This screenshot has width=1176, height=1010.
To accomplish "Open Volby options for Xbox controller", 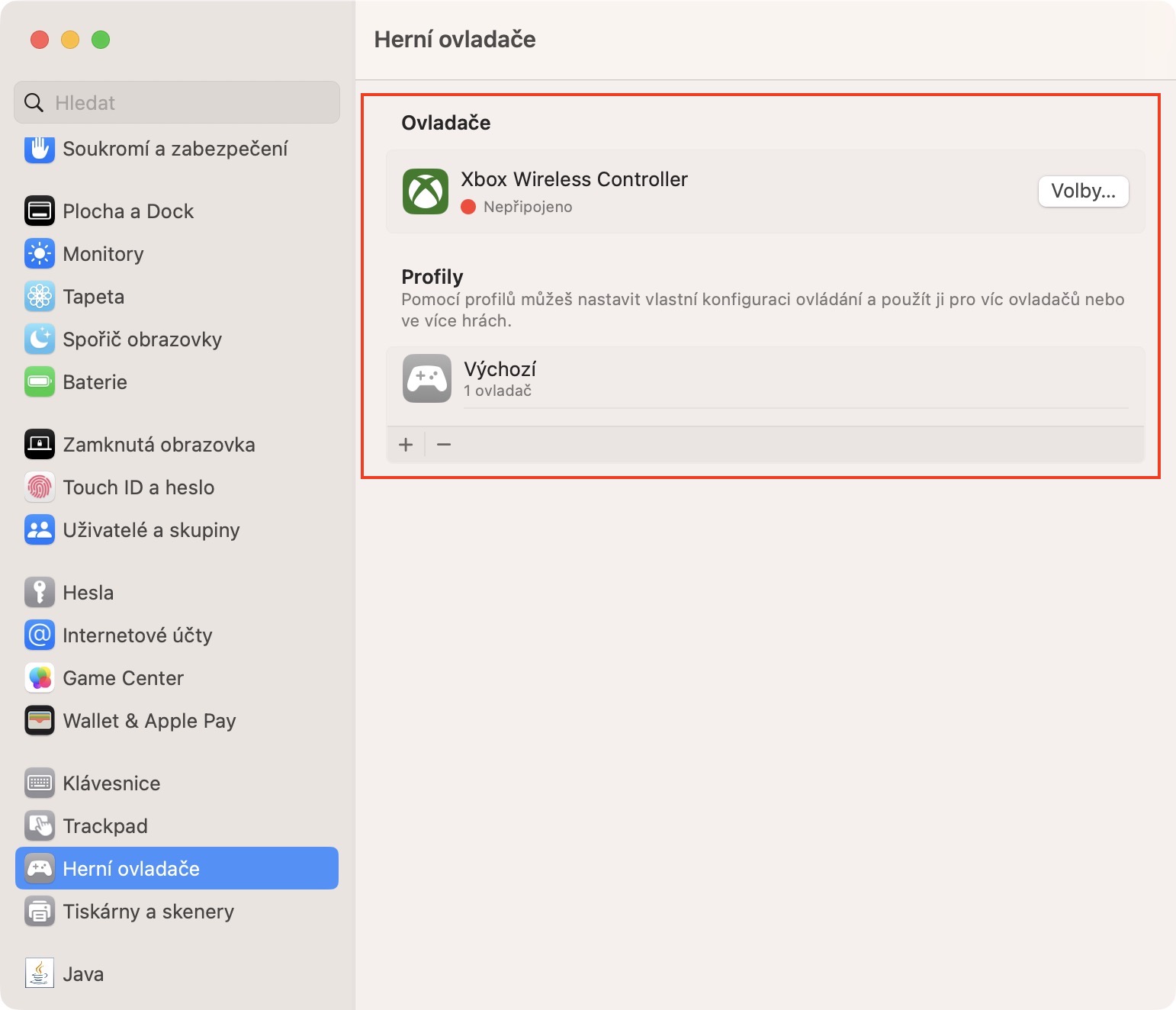I will 1083,191.
